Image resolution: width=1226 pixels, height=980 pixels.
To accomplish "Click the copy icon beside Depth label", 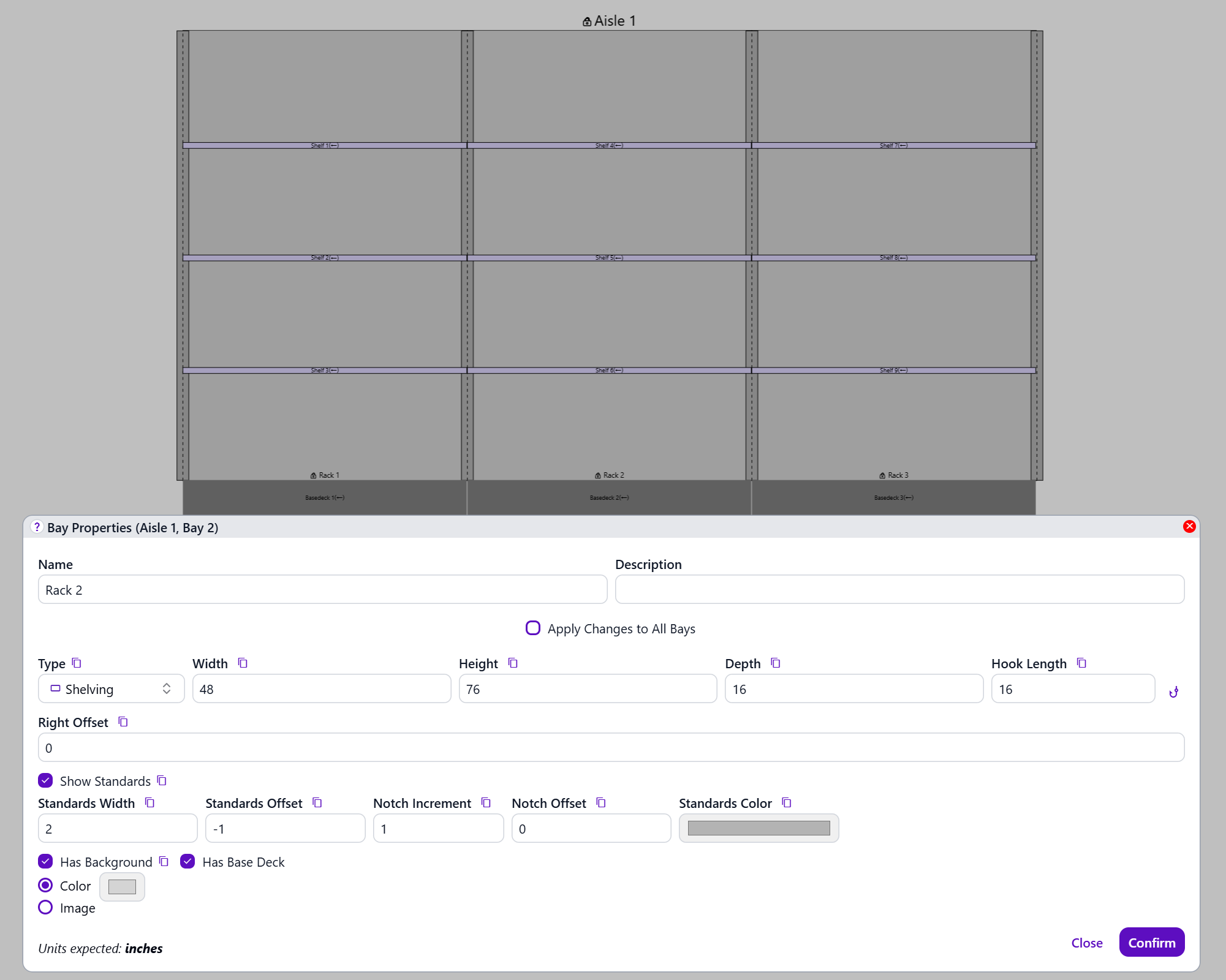I will click(775, 663).
